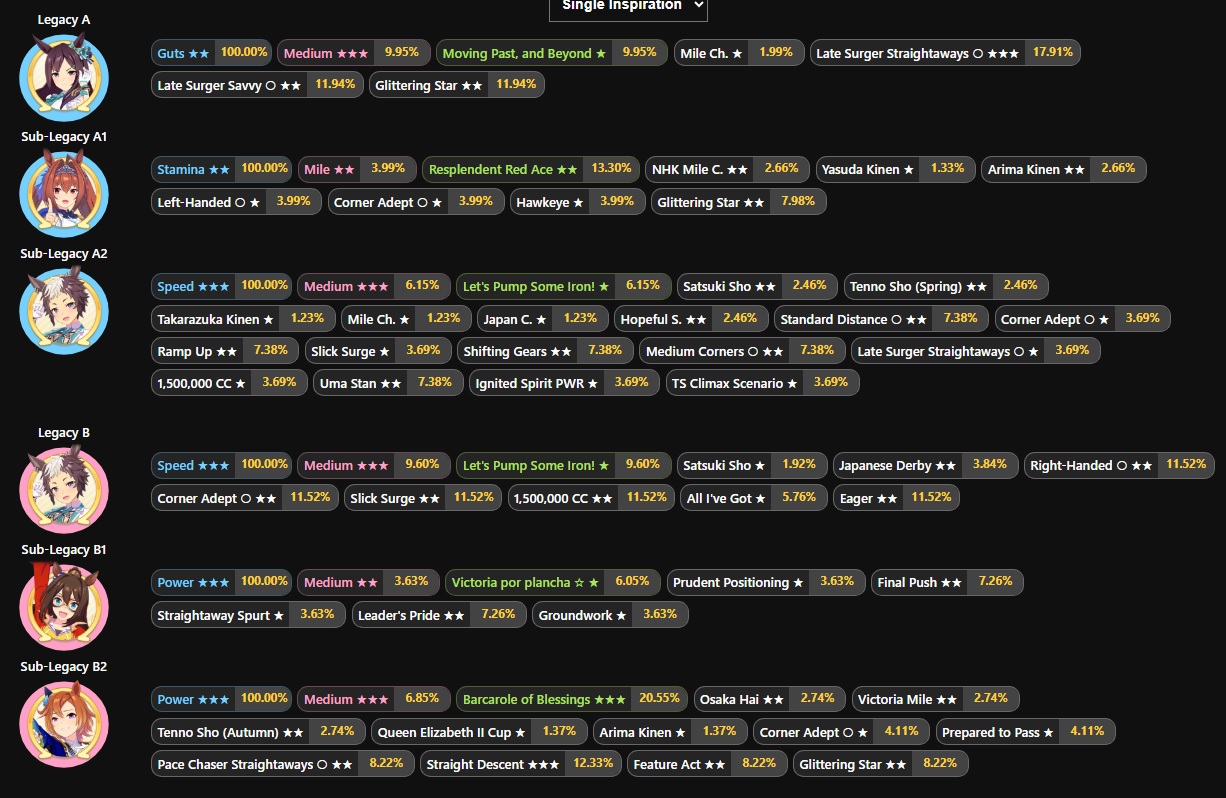Click the Straightaway Spurt tag
The width and height of the screenshot is (1226, 798).
pyautogui.click(x=249, y=614)
